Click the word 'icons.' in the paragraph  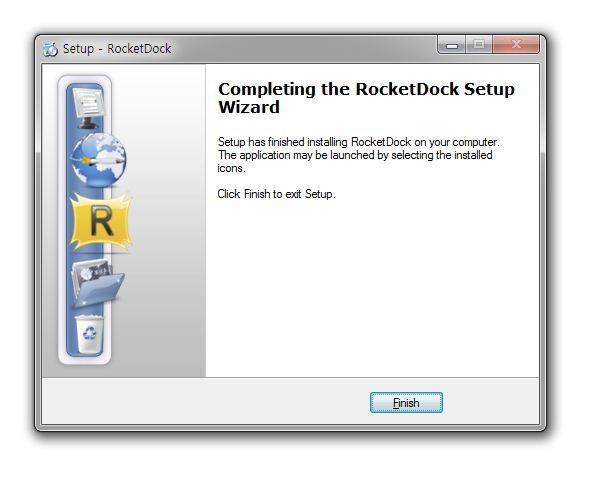tap(231, 168)
